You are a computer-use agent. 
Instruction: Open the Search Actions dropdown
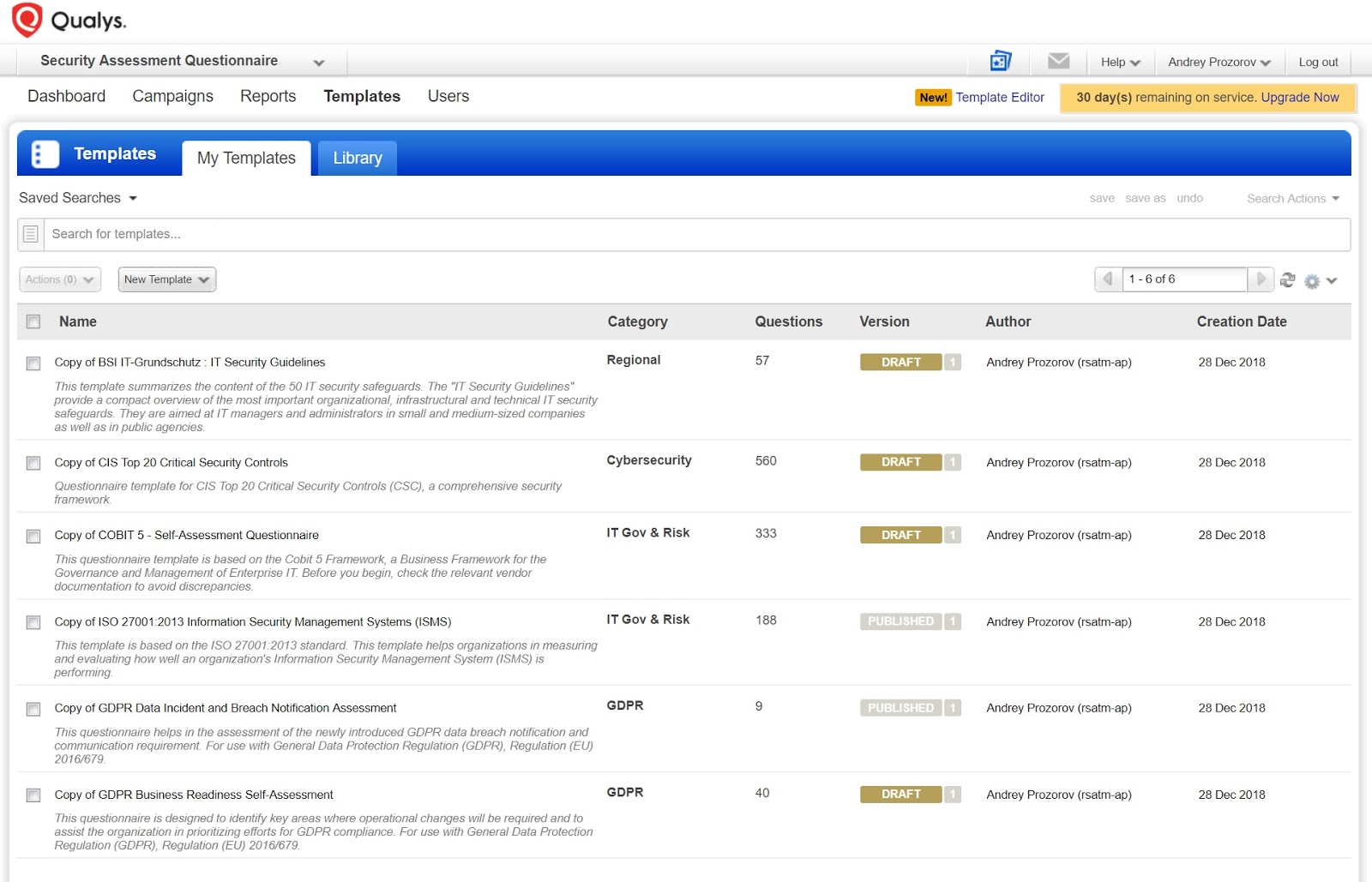coord(1293,198)
